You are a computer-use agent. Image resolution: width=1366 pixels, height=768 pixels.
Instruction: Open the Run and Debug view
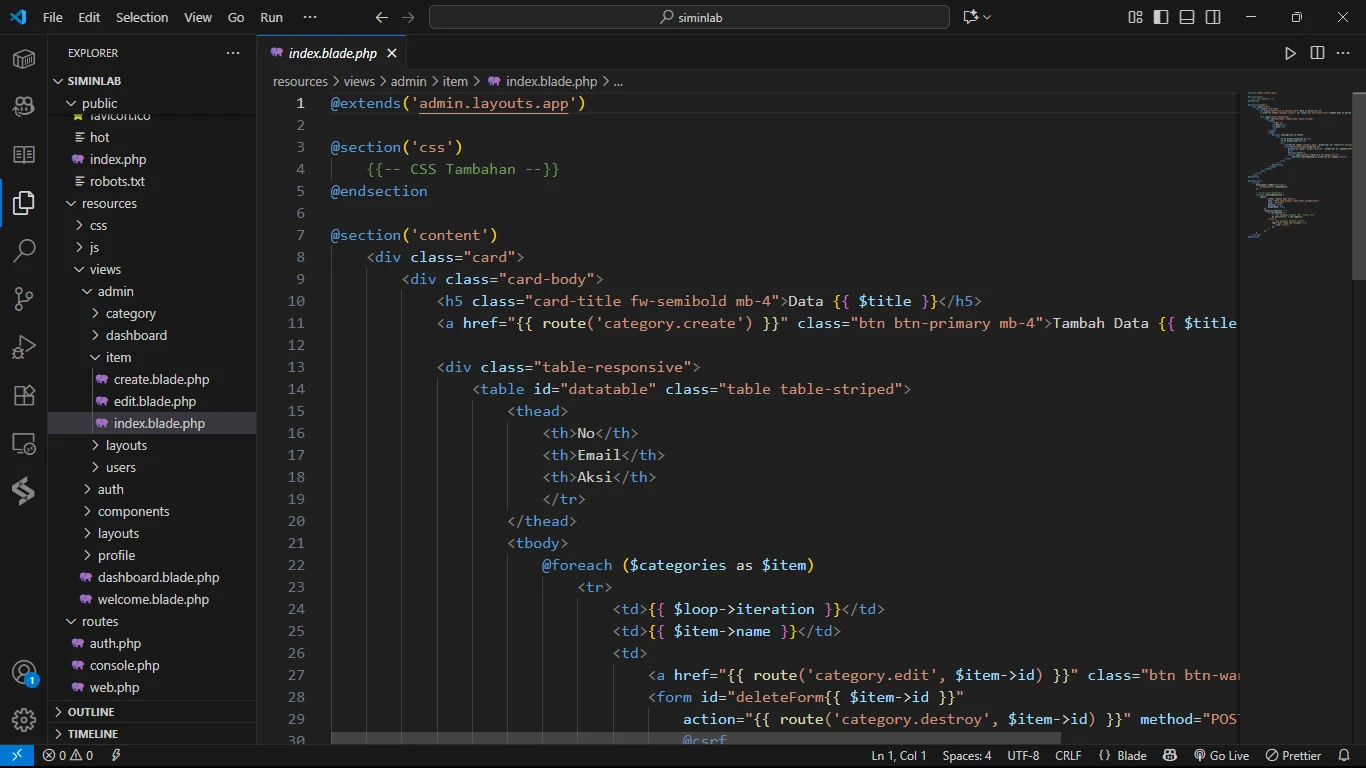point(24,346)
